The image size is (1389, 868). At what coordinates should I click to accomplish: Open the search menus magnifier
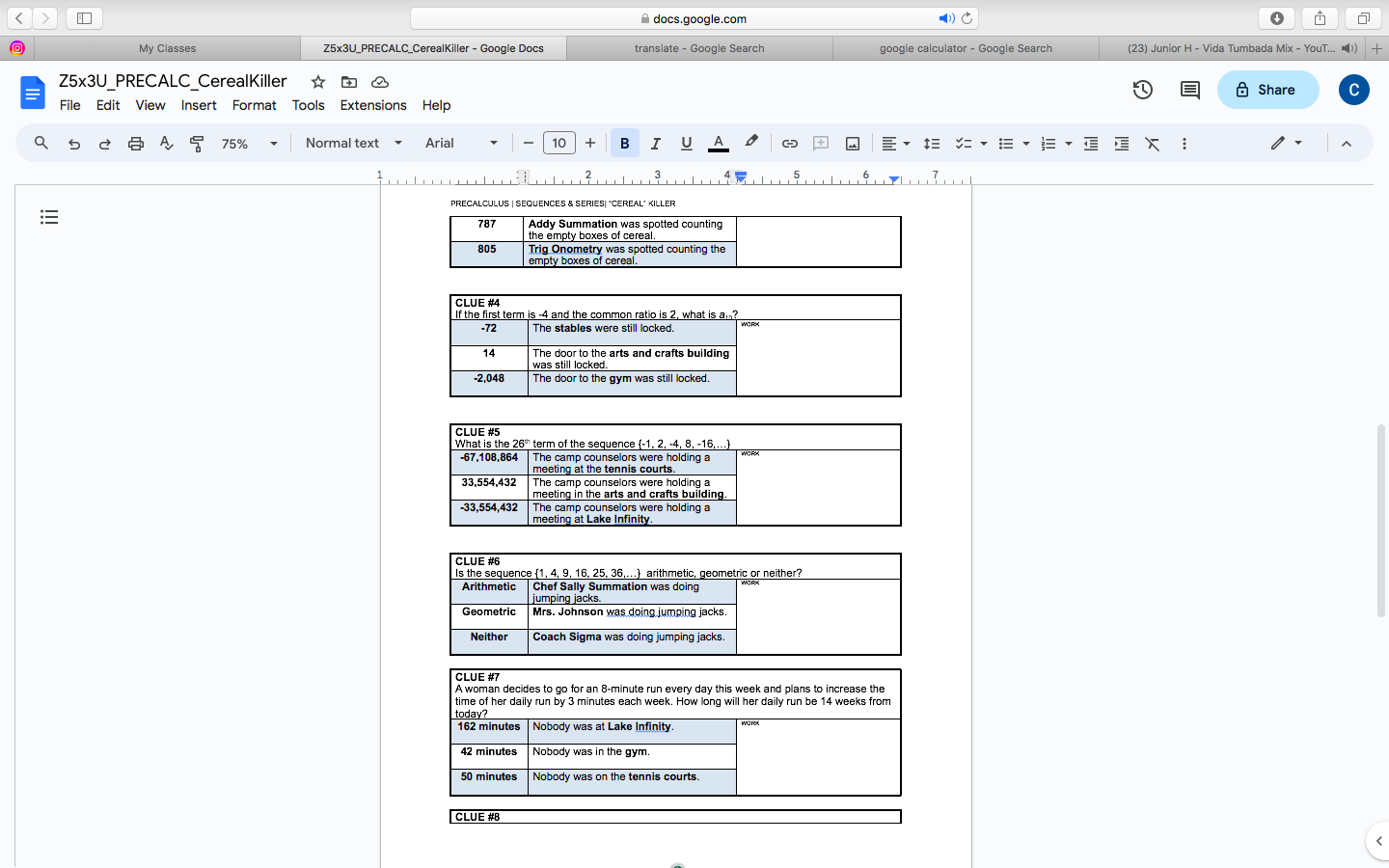click(41, 143)
